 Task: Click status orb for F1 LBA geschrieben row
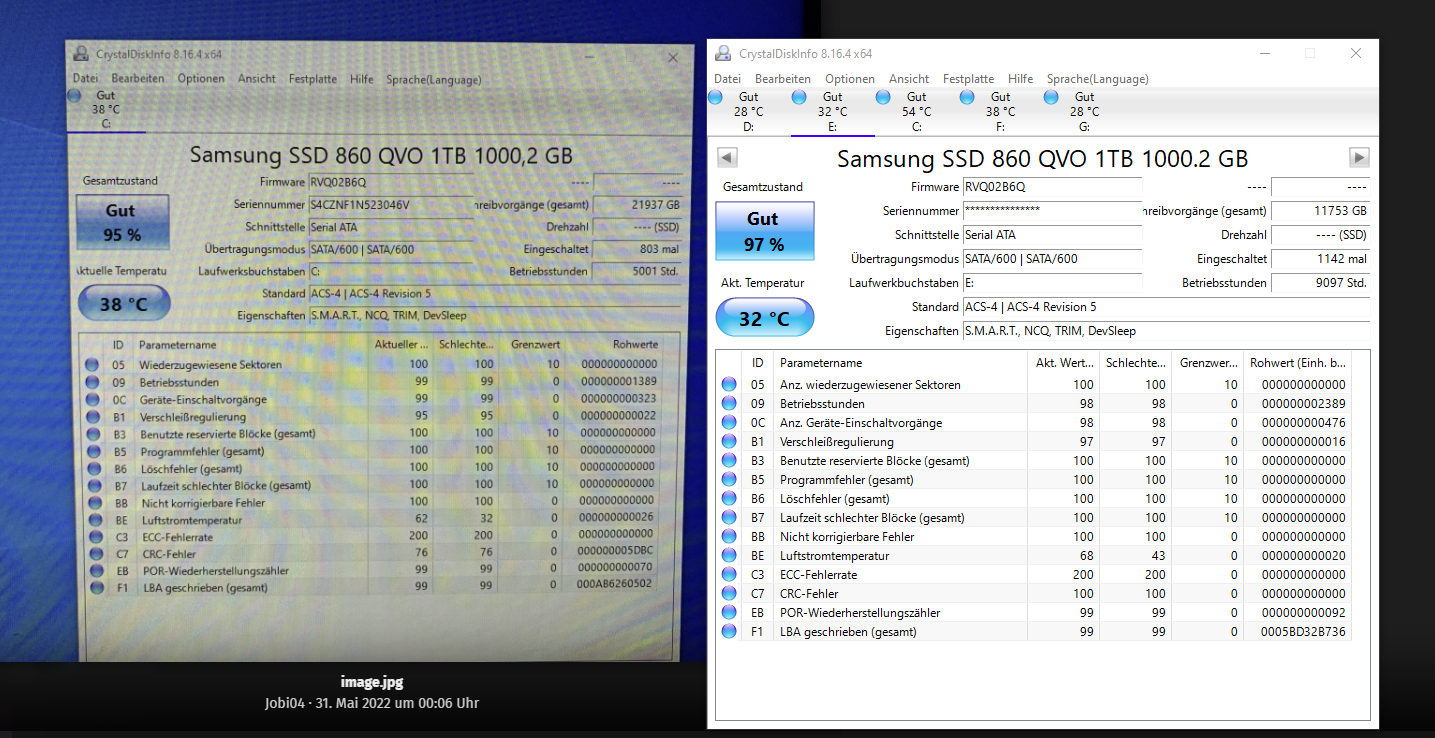[x=729, y=631]
